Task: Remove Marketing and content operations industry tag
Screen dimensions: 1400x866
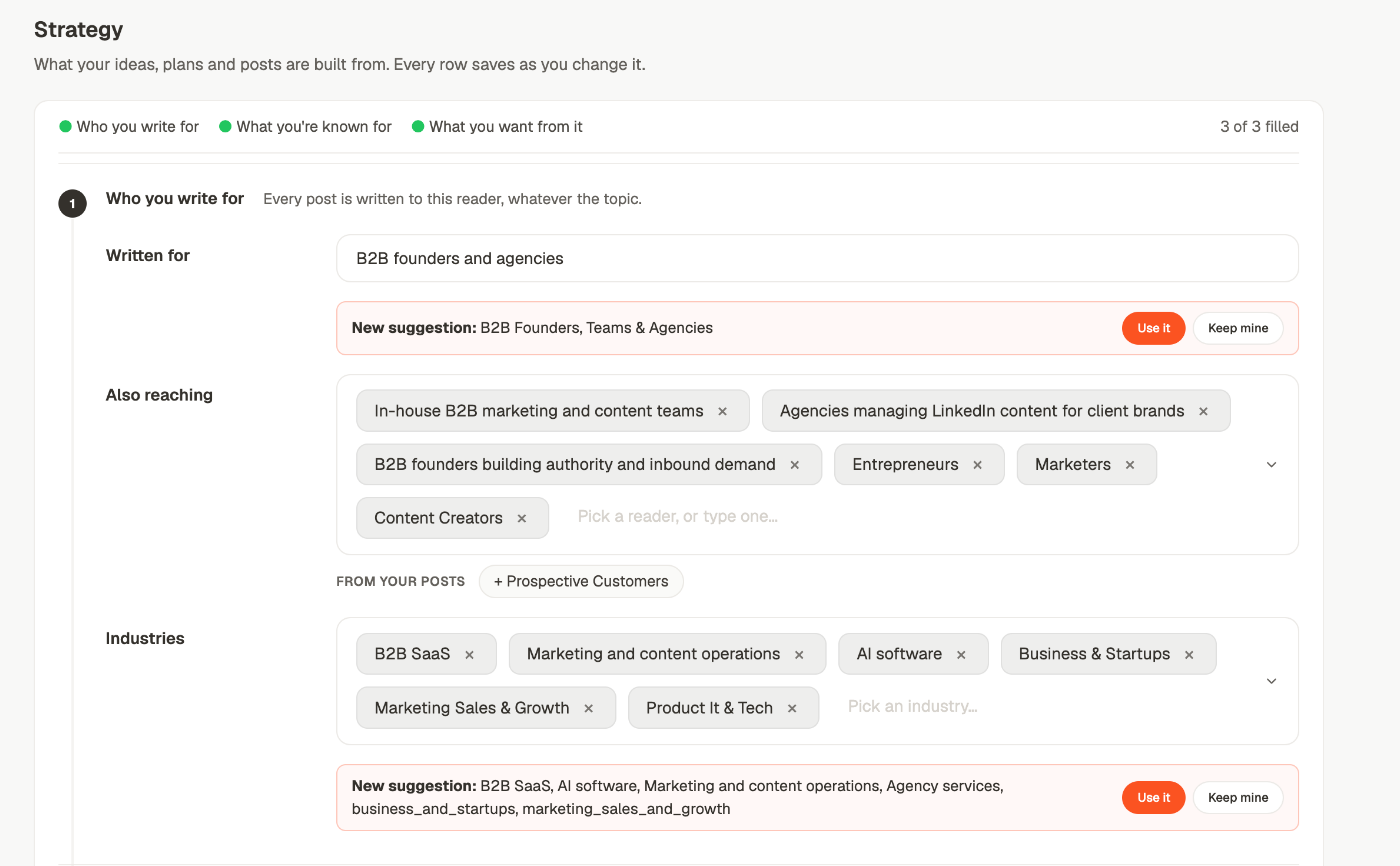Action: 799,655
